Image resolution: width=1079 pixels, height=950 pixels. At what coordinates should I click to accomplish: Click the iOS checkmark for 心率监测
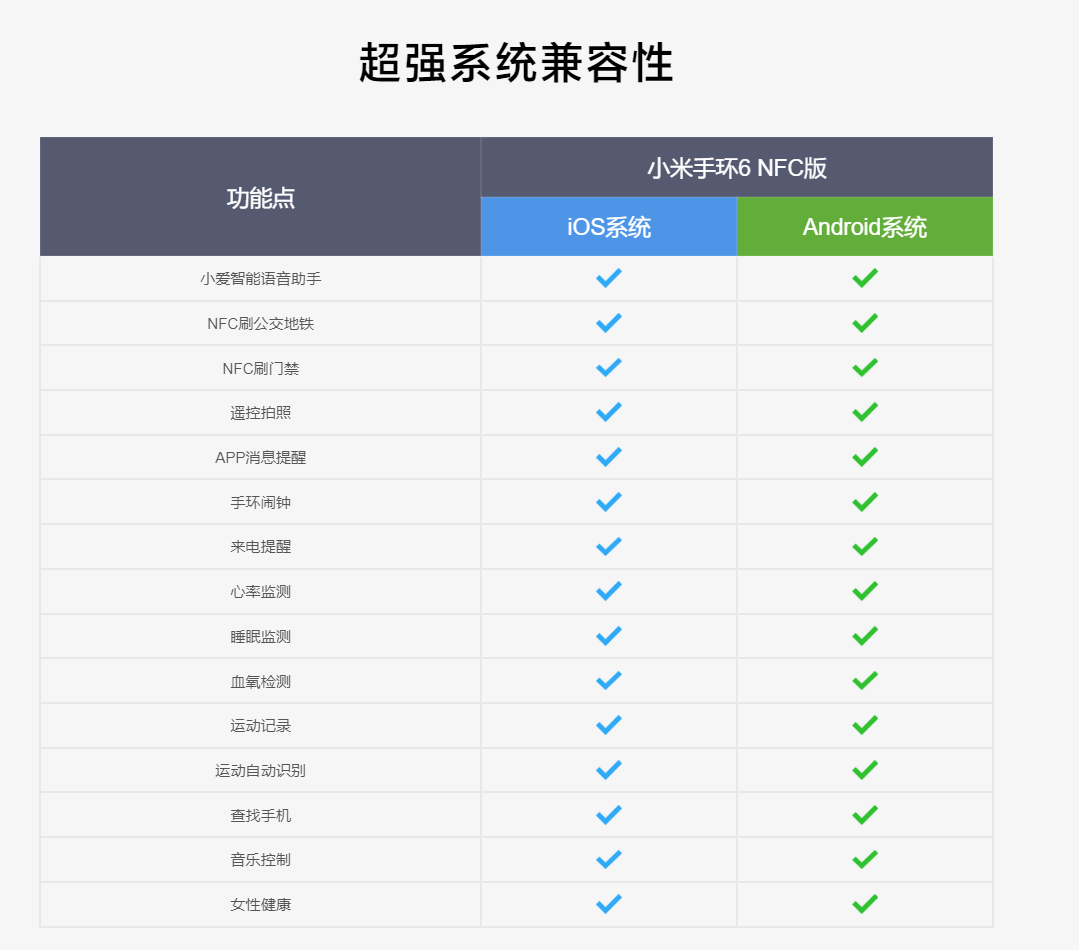pyautogui.click(x=608, y=591)
